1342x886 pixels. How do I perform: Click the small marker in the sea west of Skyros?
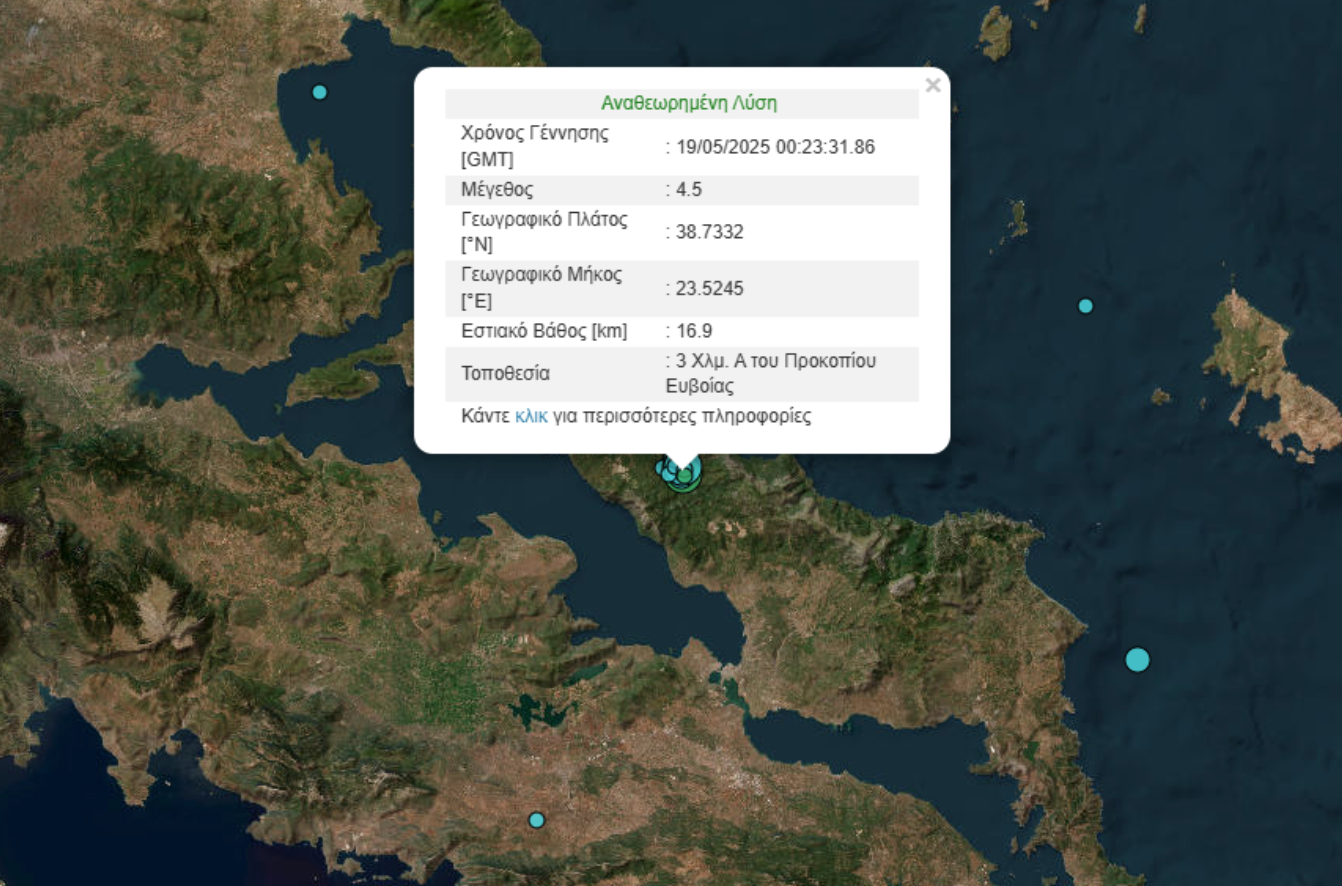(1085, 306)
